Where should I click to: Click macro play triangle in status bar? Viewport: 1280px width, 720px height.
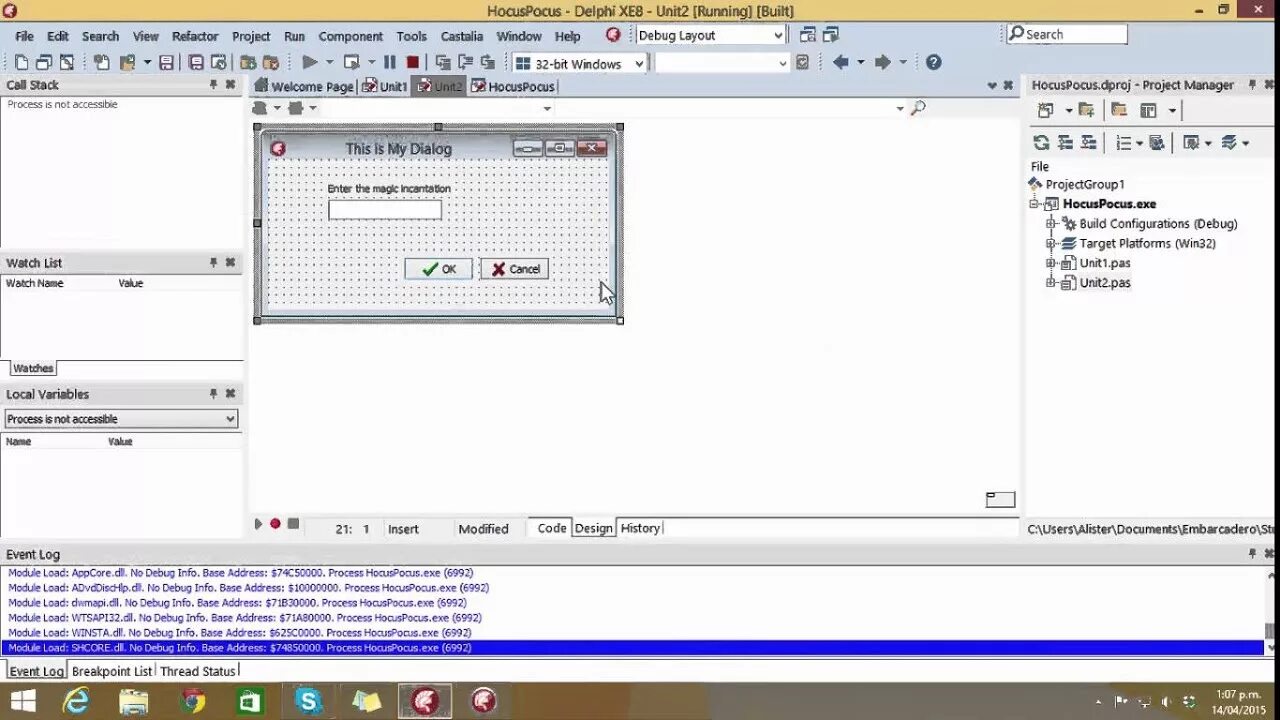258,524
